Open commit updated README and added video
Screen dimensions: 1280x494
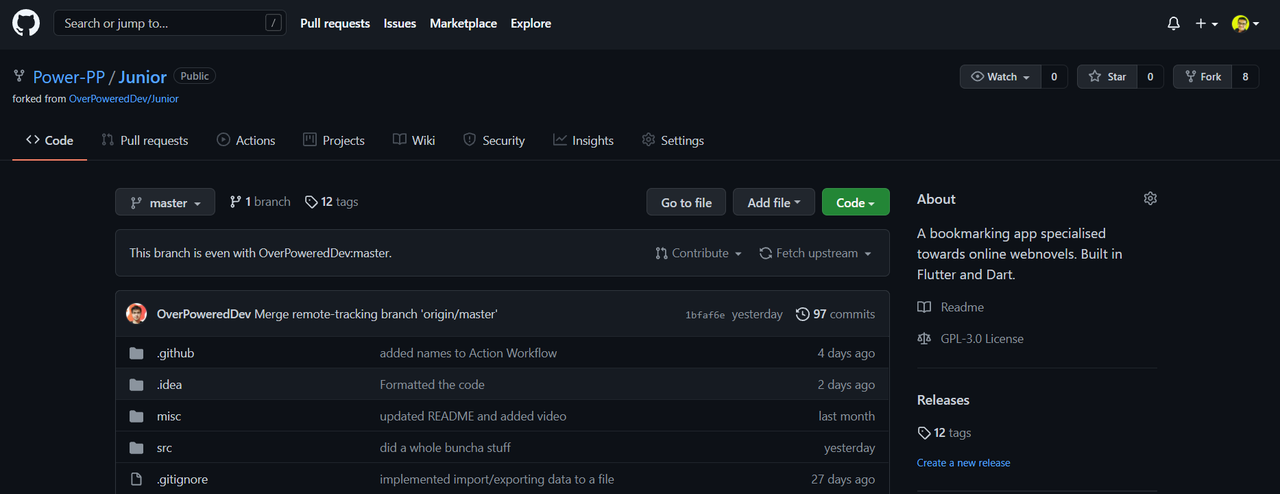pyautogui.click(x=473, y=416)
